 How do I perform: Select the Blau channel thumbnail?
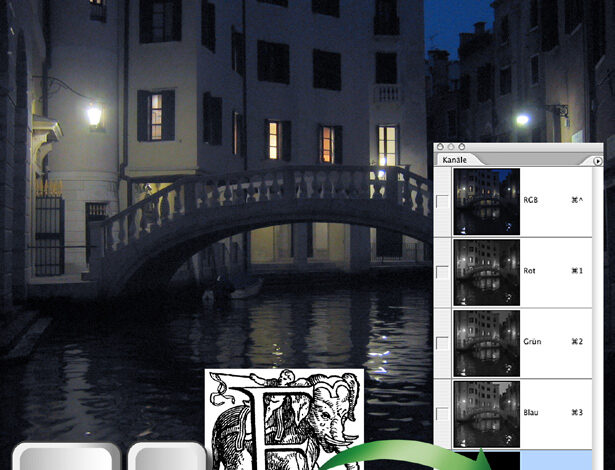coord(487,414)
